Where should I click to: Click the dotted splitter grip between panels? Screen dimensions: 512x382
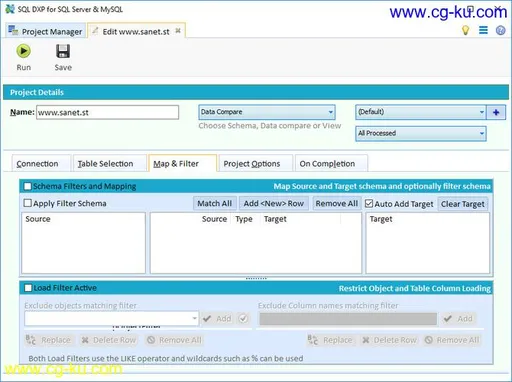(256, 278)
